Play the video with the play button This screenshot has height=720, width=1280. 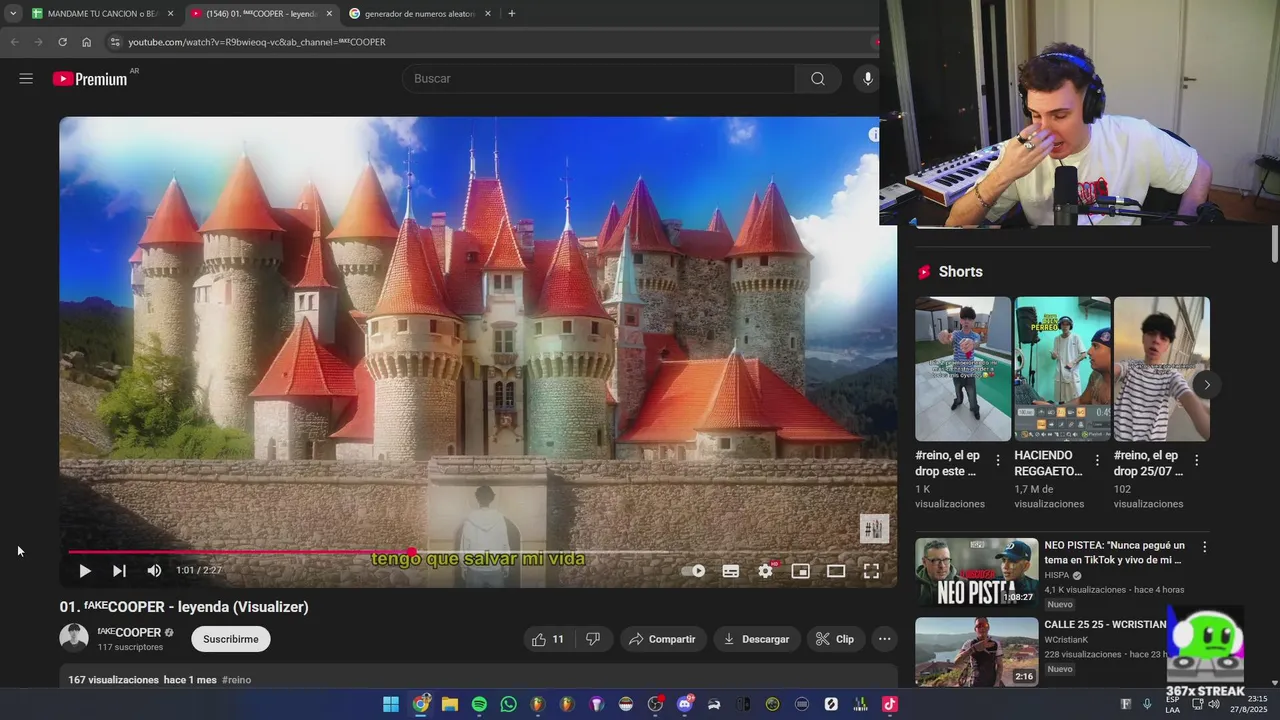(x=84, y=571)
